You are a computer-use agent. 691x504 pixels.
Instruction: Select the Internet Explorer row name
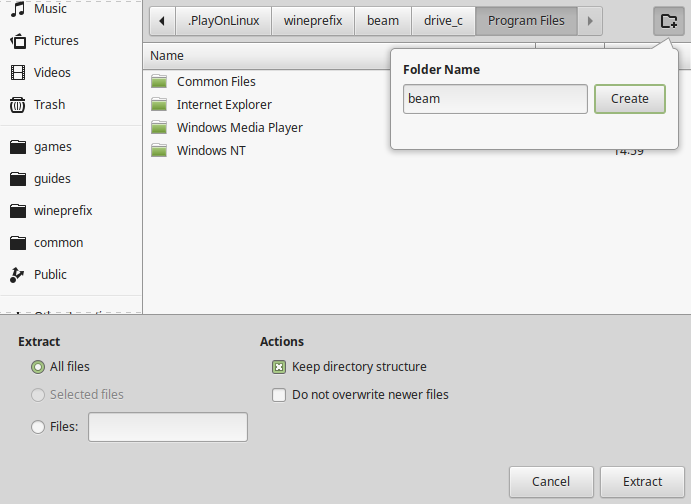[x=224, y=104]
